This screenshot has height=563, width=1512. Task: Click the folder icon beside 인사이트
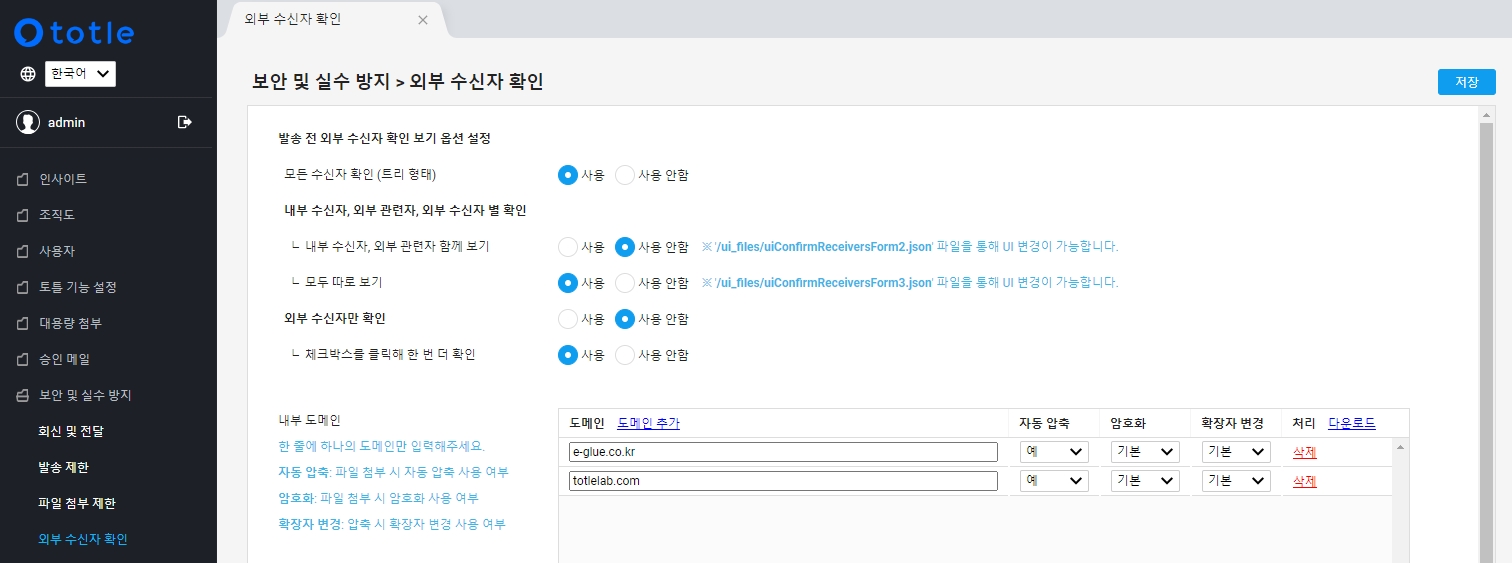pyautogui.click(x=23, y=179)
